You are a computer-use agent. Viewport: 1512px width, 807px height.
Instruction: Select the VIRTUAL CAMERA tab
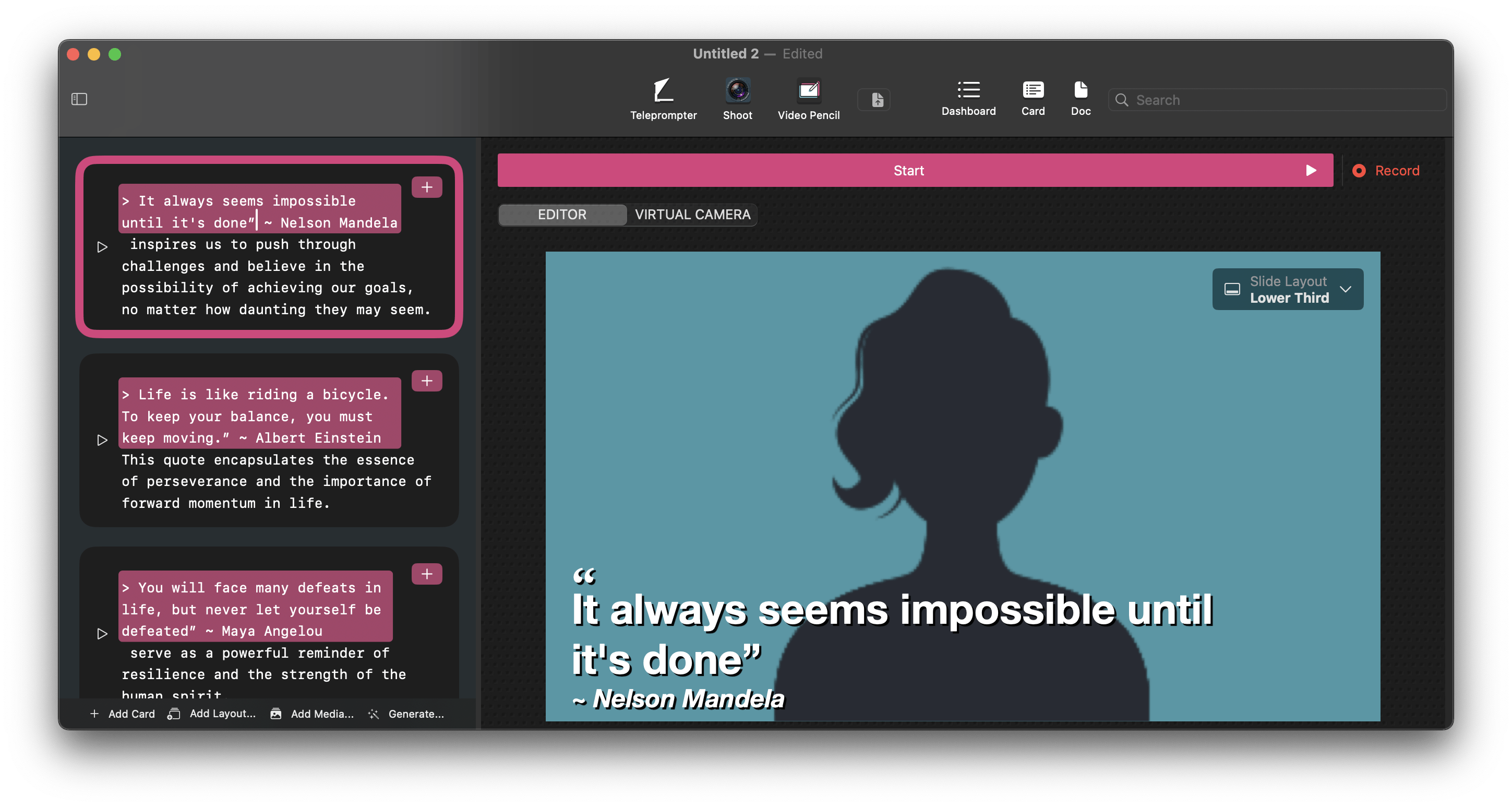click(692, 215)
